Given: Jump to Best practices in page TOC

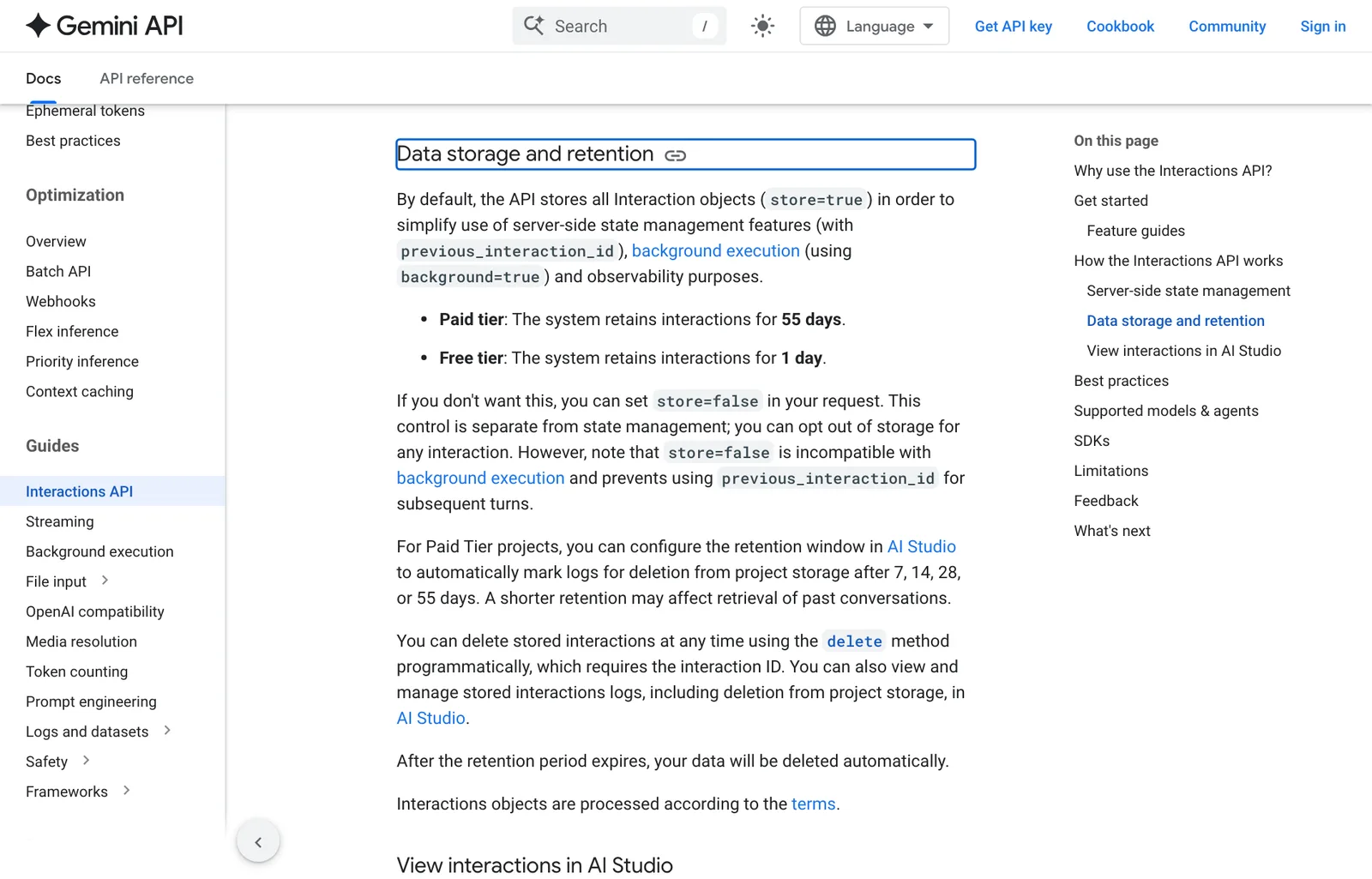Looking at the screenshot, I should pyautogui.click(x=1121, y=381).
